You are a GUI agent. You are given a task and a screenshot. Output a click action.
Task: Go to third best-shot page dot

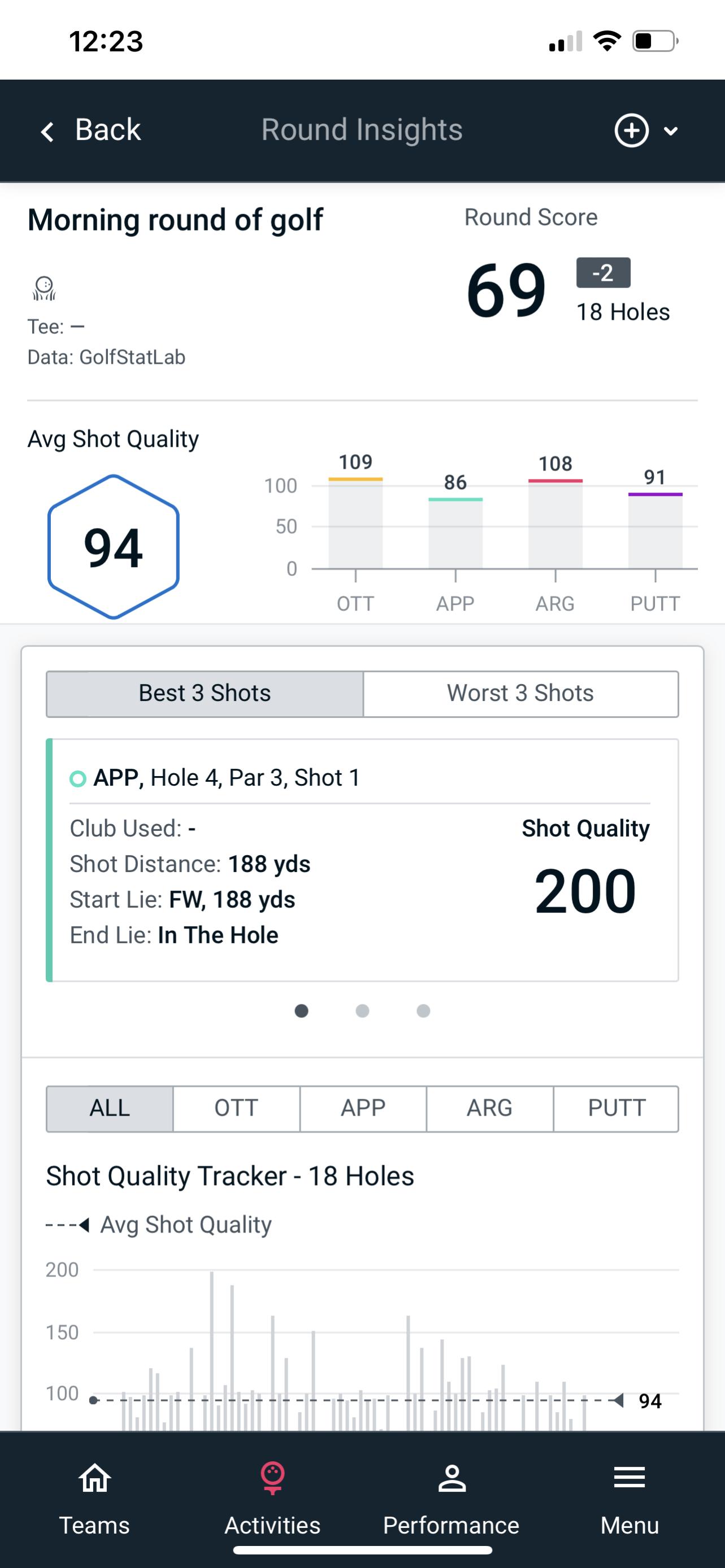click(423, 1011)
